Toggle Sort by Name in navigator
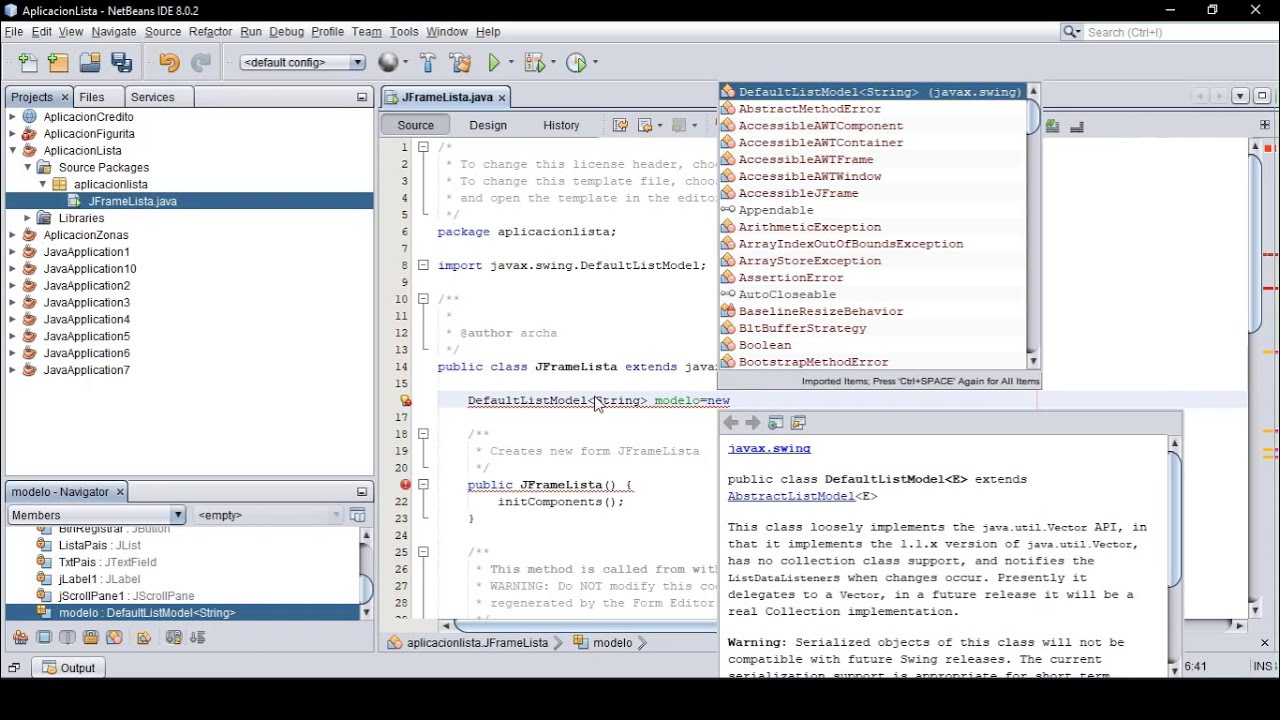 click(x=173, y=638)
